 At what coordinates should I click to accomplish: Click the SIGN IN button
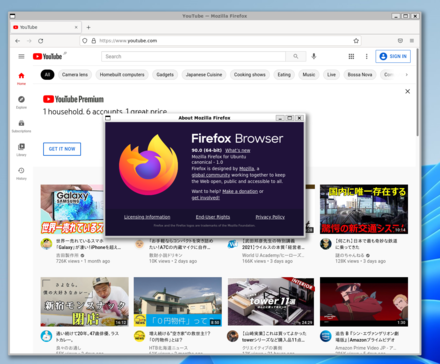coord(393,56)
